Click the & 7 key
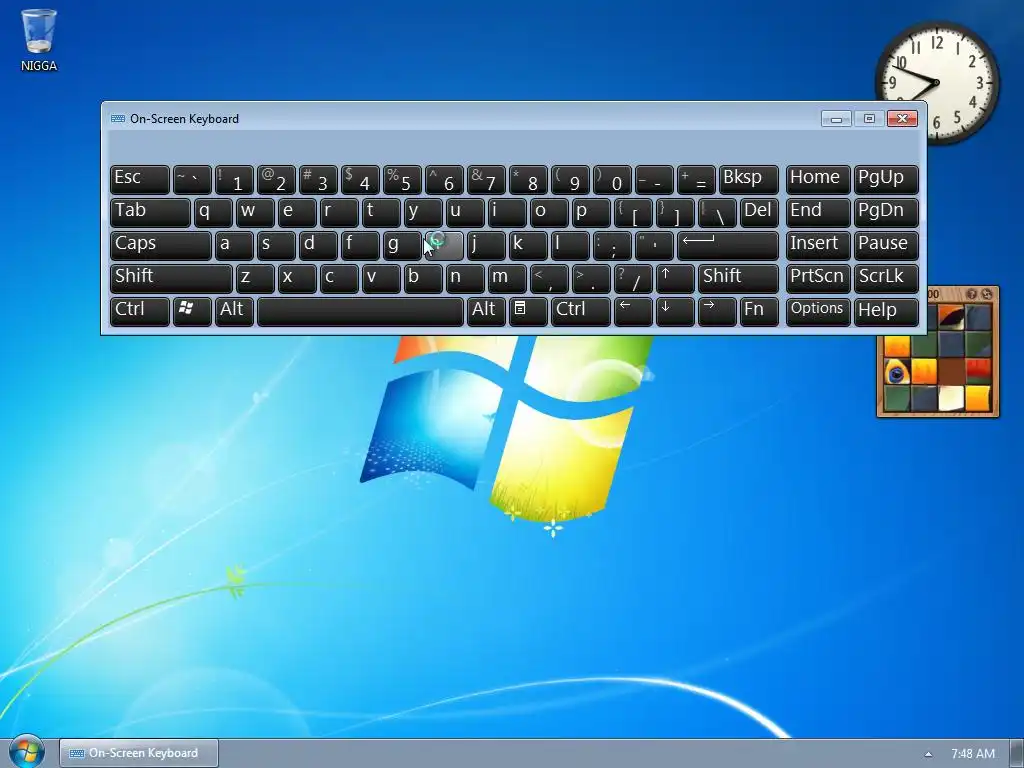The height and width of the screenshot is (768, 1024). pos(486,180)
